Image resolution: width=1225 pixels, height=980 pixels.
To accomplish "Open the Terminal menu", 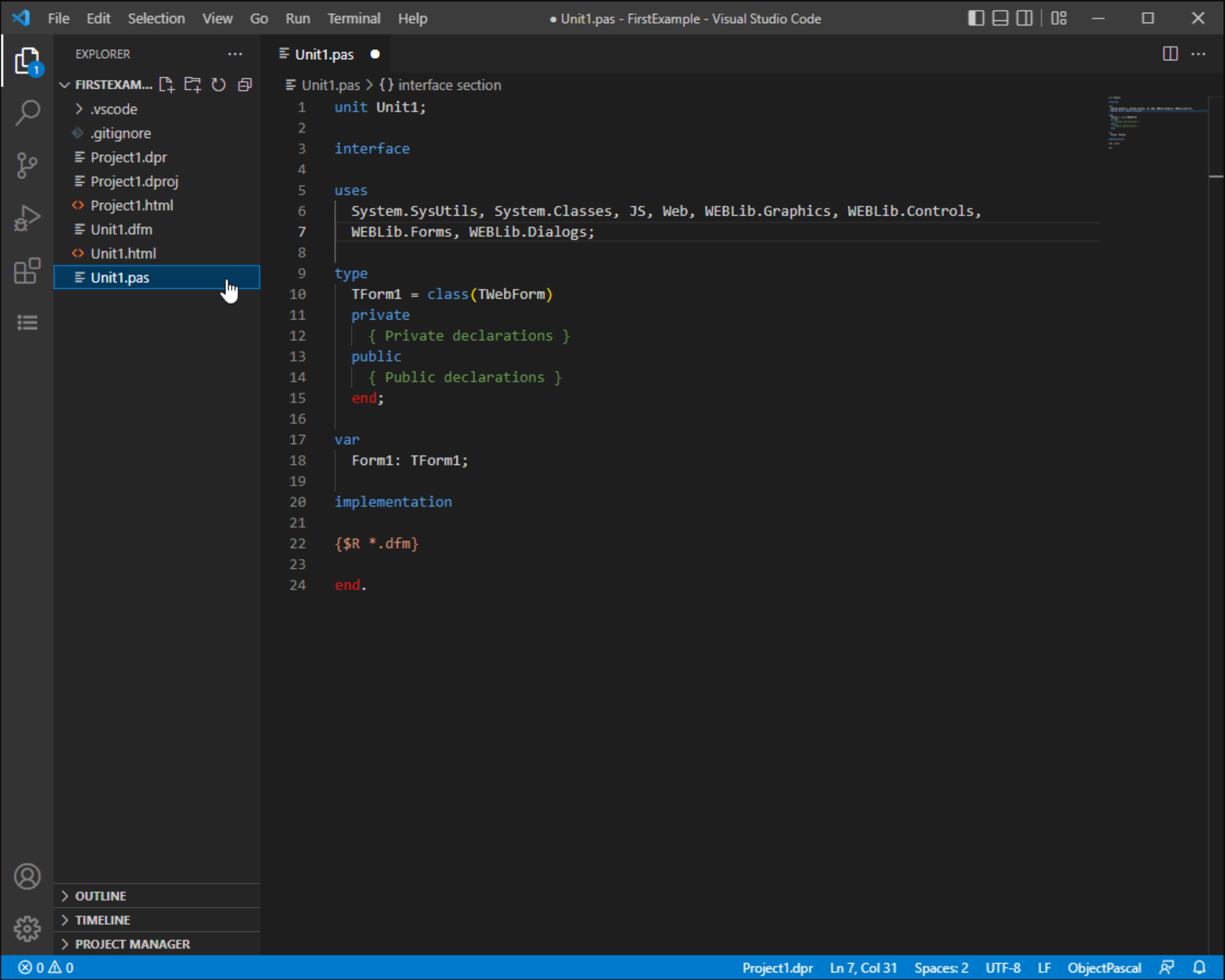I will (x=354, y=19).
